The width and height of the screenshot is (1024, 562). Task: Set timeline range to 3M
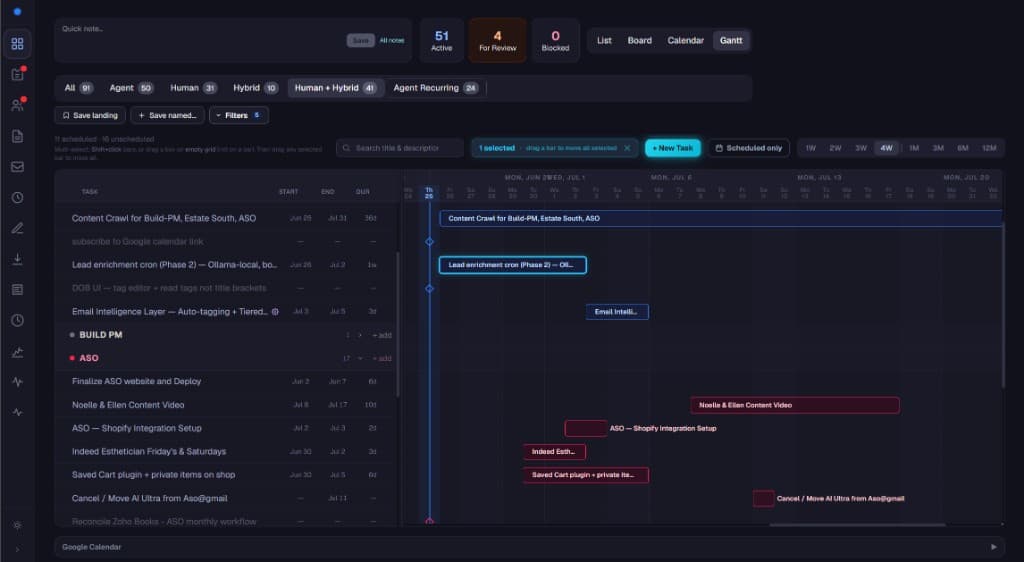pos(938,148)
